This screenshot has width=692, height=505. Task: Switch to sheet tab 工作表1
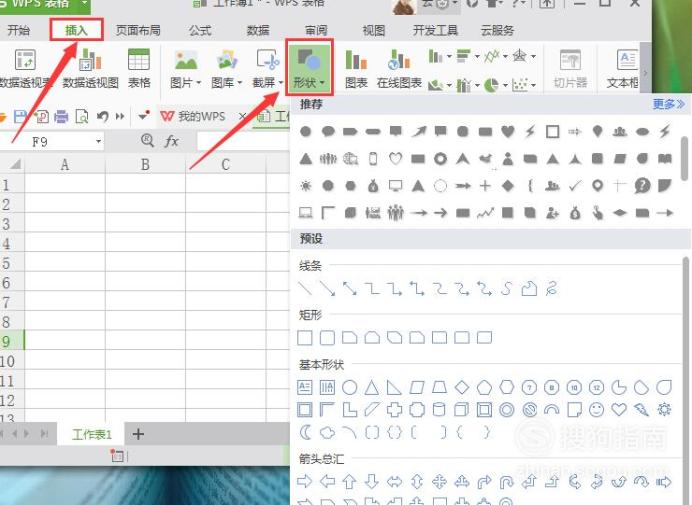point(91,434)
